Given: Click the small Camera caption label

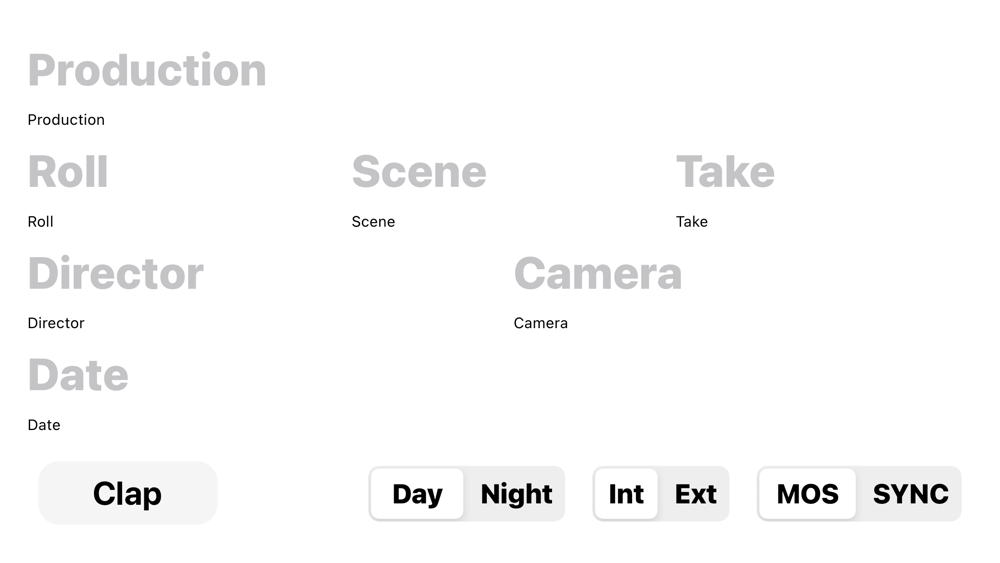Looking at the screenshot, I should click(541, 324).
